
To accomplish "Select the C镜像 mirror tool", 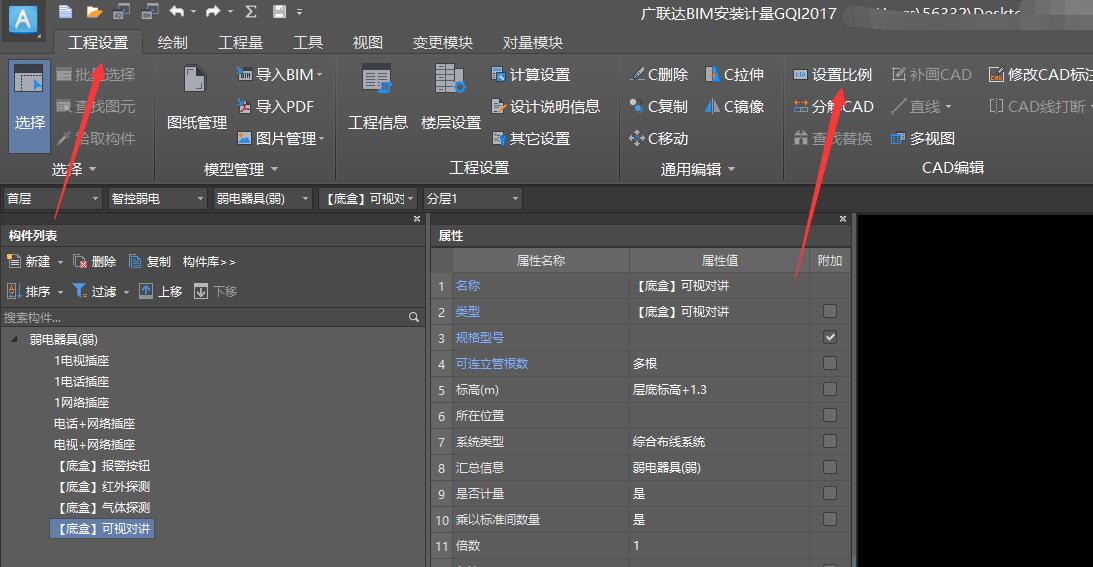I will 735,107.
